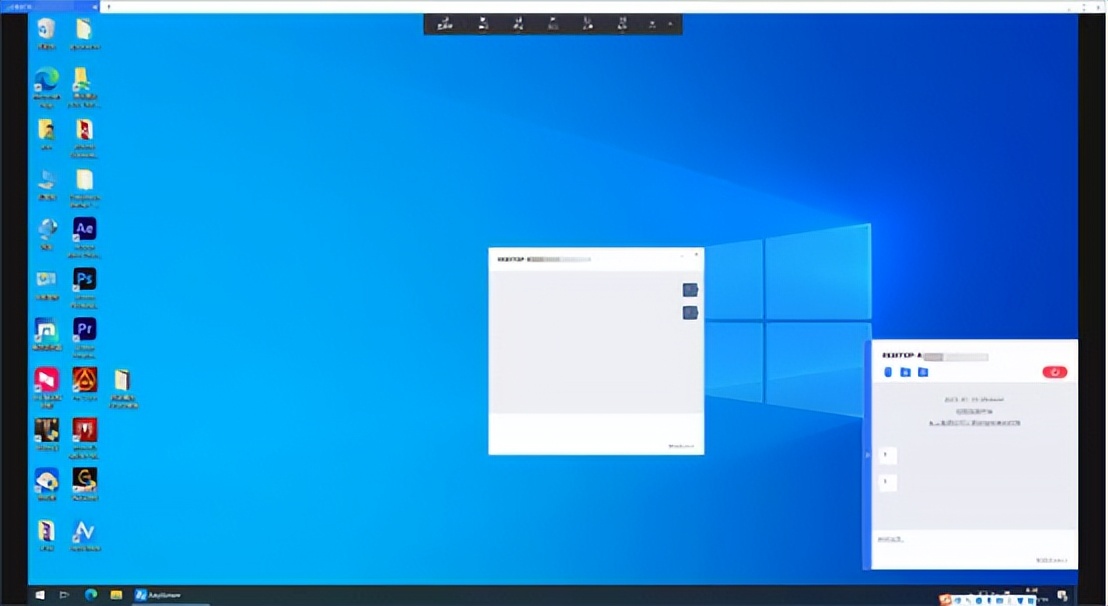The width and height of the screenshot is (1108, 606).
Task: Click the third icon in the remote toolbar
Action: pyautogui.click(x=518, y=23)
